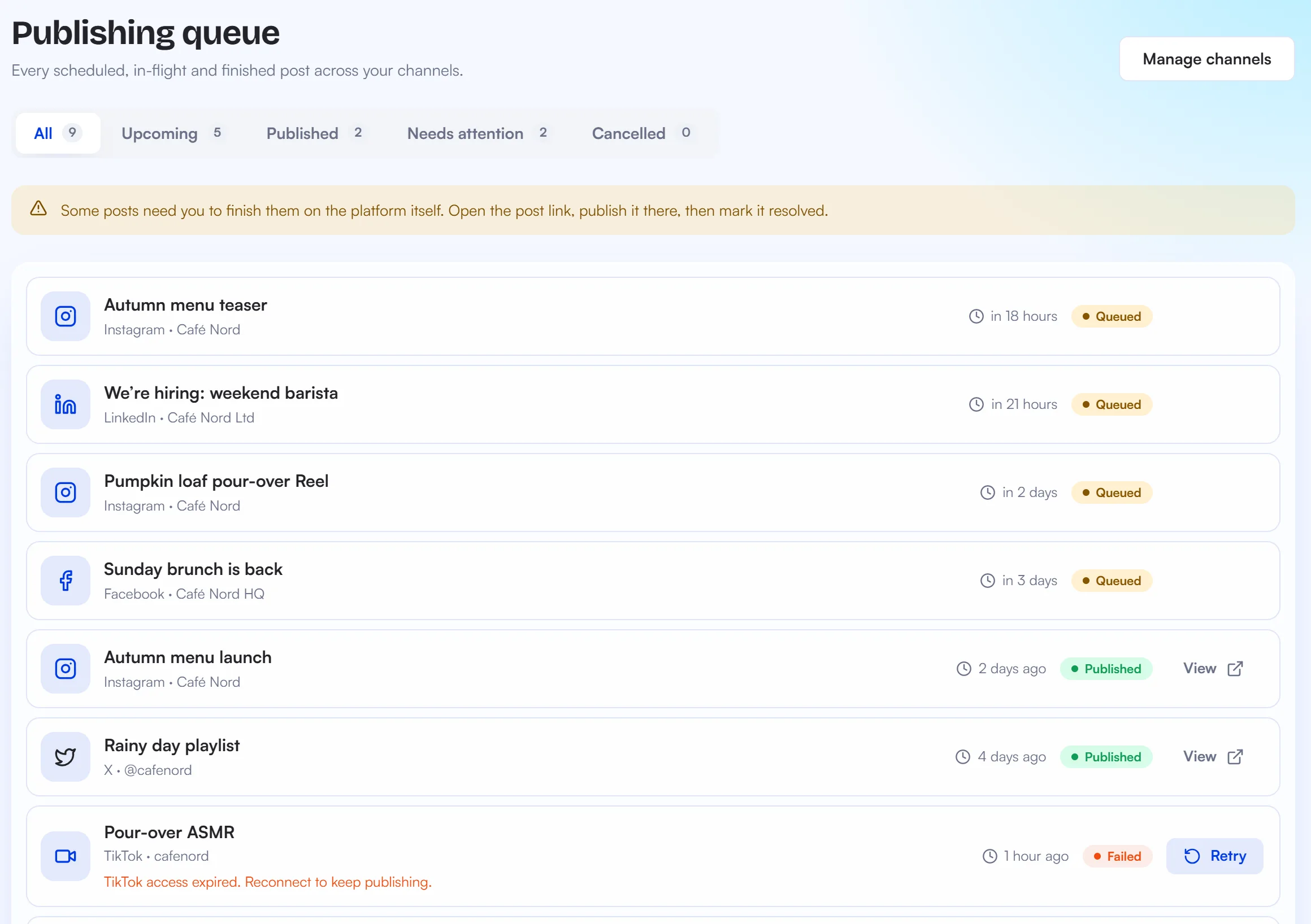
Task: Click the clock icon beside in 18 hours
Action: 976,316
